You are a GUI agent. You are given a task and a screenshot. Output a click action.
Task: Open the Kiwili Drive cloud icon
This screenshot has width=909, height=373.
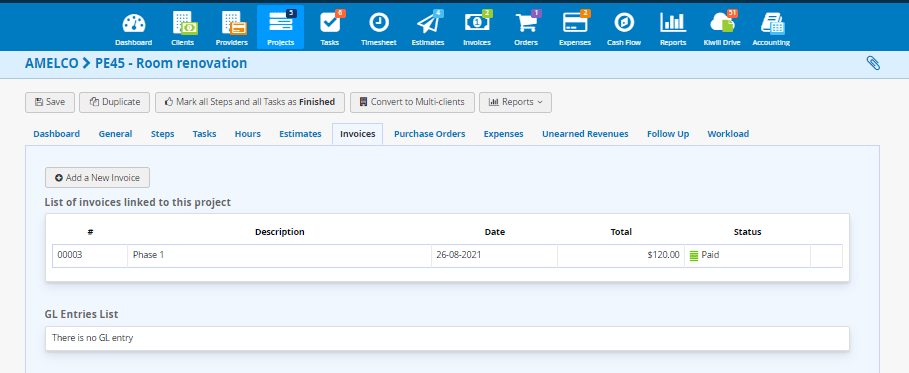[x=722, y=23]
